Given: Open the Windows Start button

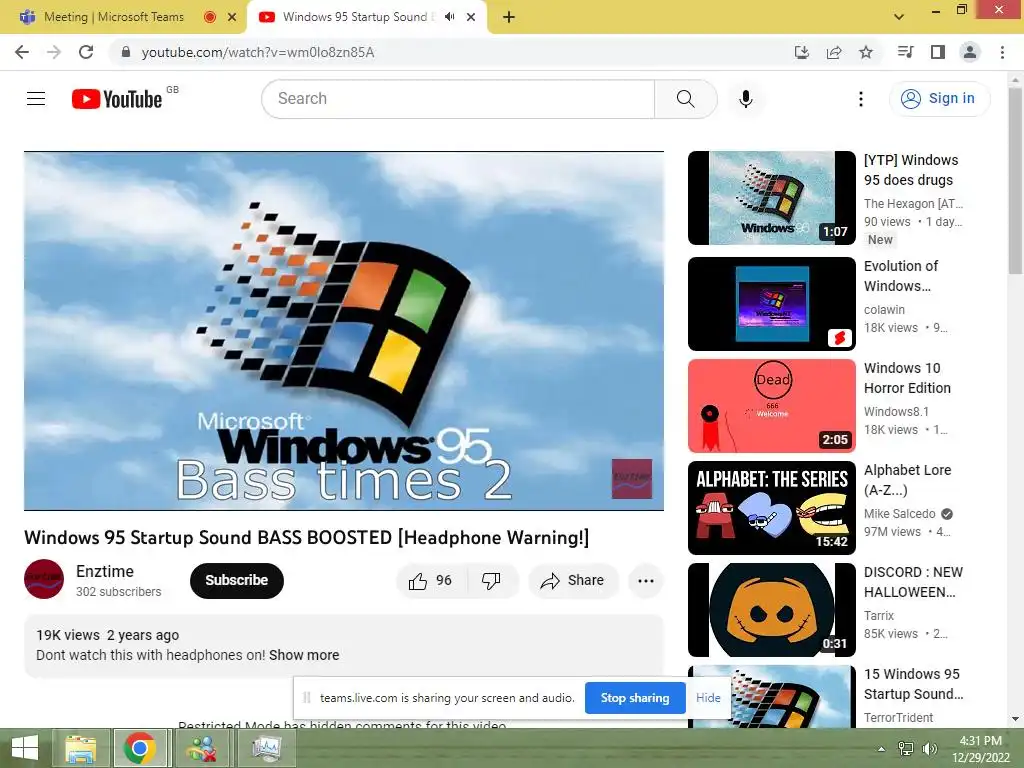Looking at the screenshot, I should pos(25,748).
